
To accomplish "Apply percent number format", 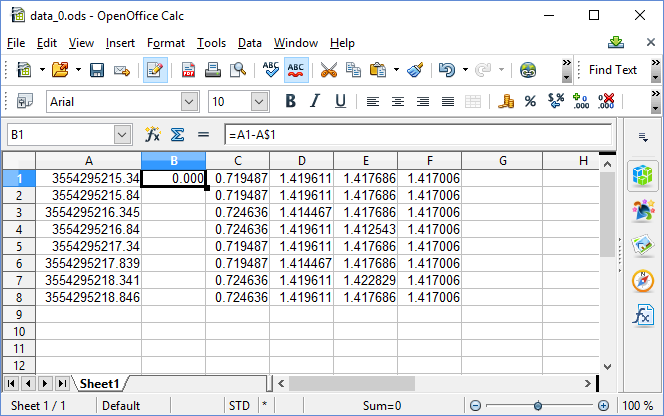I will [530, 101].
